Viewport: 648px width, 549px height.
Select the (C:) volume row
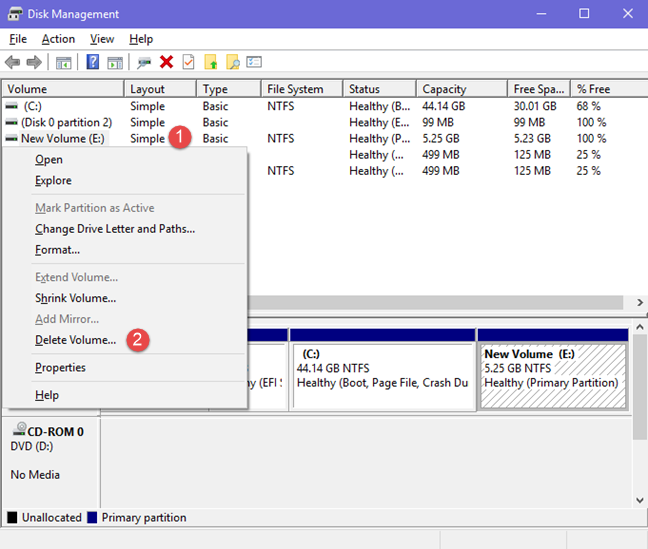(x=324, y=106)
